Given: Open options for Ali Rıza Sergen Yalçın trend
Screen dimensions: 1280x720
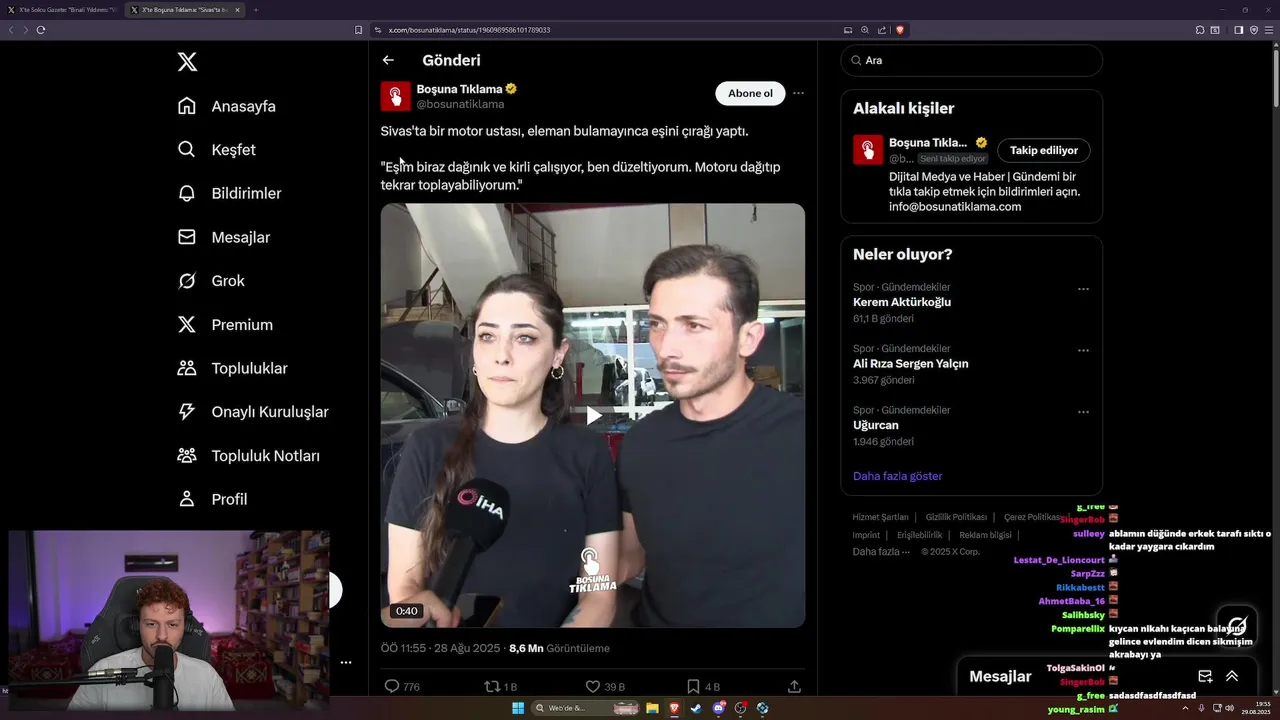Looking at the screenshot, I should click(x=1083, y=350).
